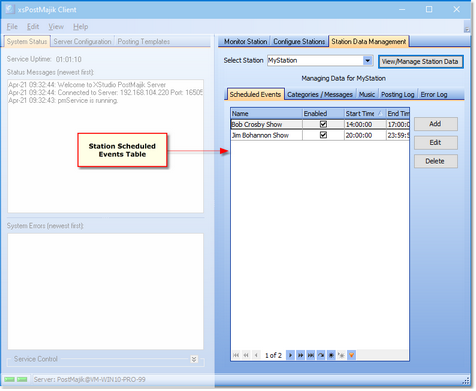This screenshot has width=476, height=391.
Task: Click the View/Manage Station Data button
Action: click(420, 62)
